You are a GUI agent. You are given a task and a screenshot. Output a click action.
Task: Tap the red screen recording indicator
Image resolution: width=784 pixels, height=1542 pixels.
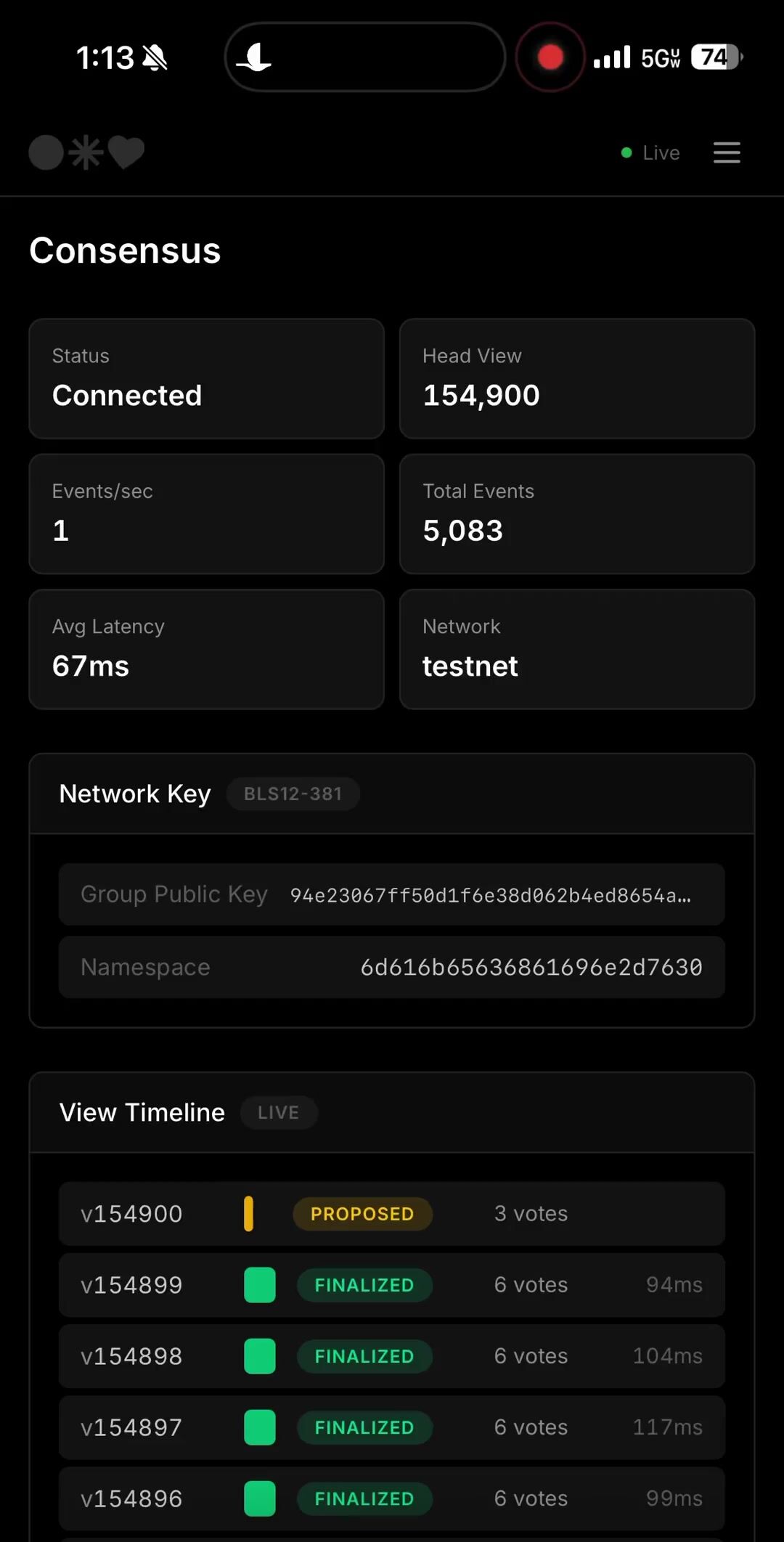(550, 57)
